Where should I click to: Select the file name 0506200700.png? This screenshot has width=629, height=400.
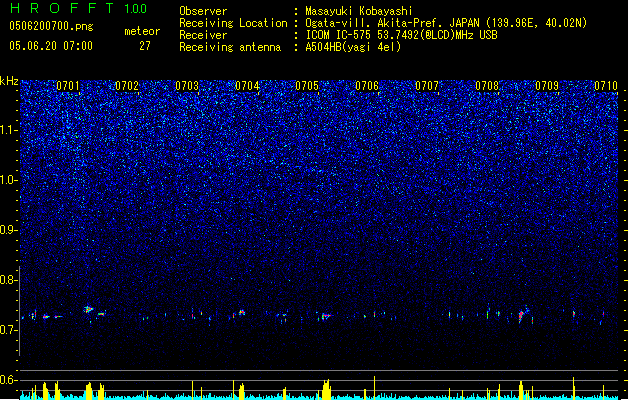(51, 26)
